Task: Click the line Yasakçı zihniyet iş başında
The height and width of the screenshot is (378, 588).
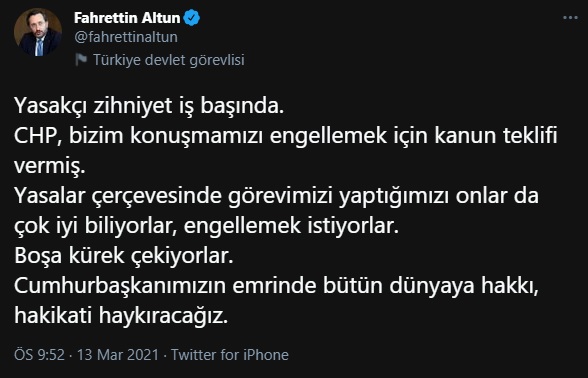Action: (149, 106)
